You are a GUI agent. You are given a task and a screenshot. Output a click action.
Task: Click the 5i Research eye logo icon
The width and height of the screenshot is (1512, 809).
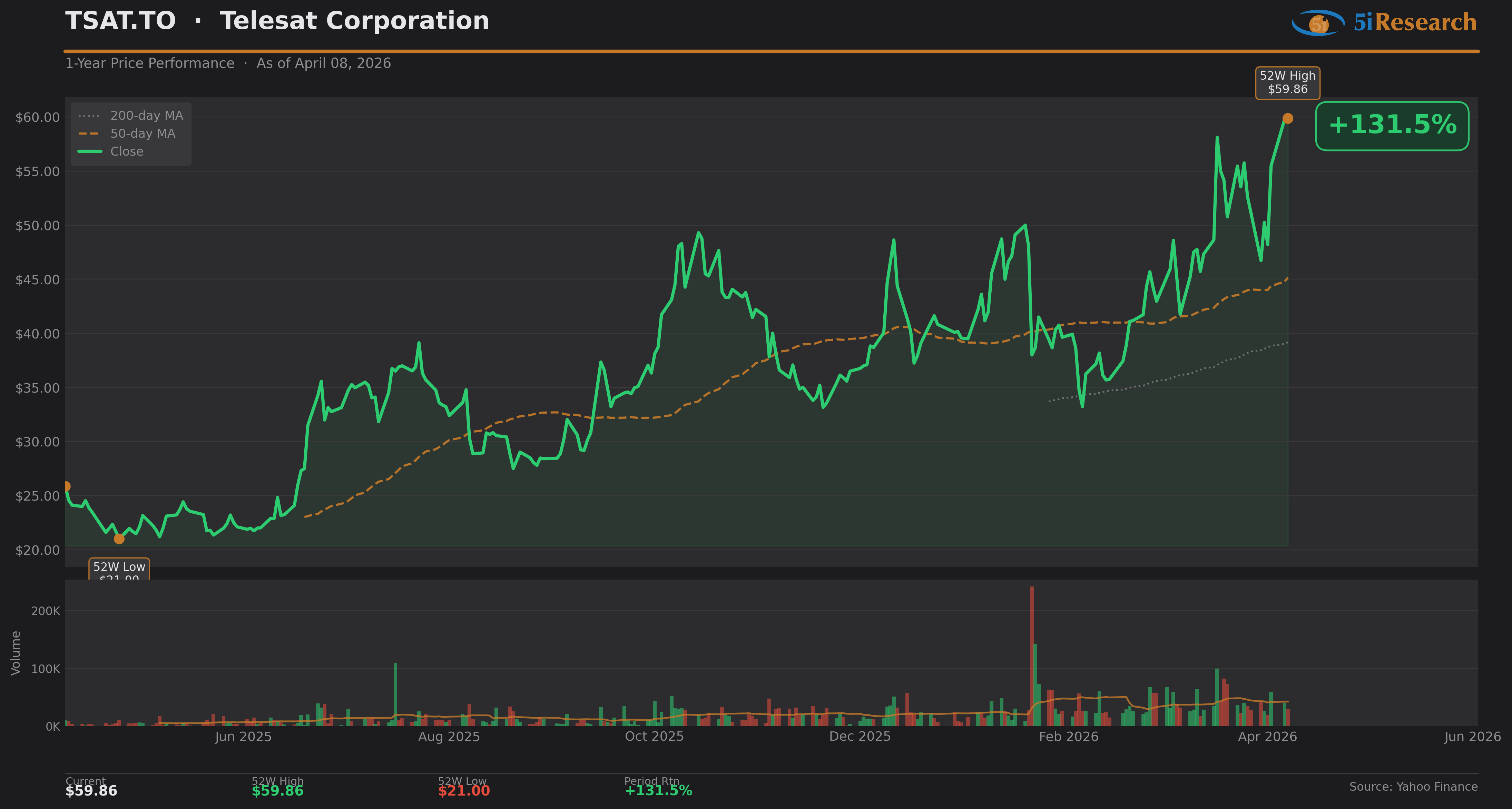(x=1318, y=23)
